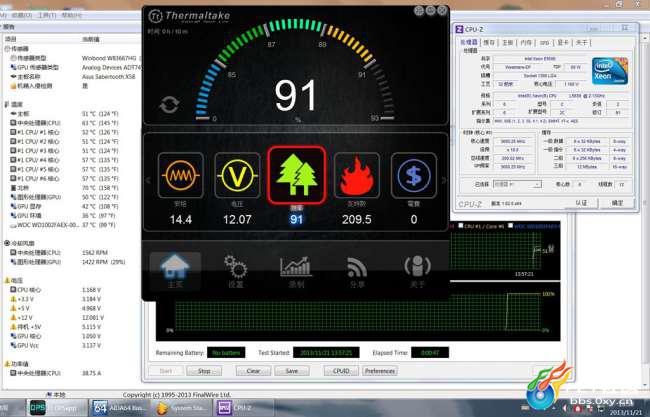
Task: Select the resistor current tile showing 14.4
Action: (x=181, y=175)
